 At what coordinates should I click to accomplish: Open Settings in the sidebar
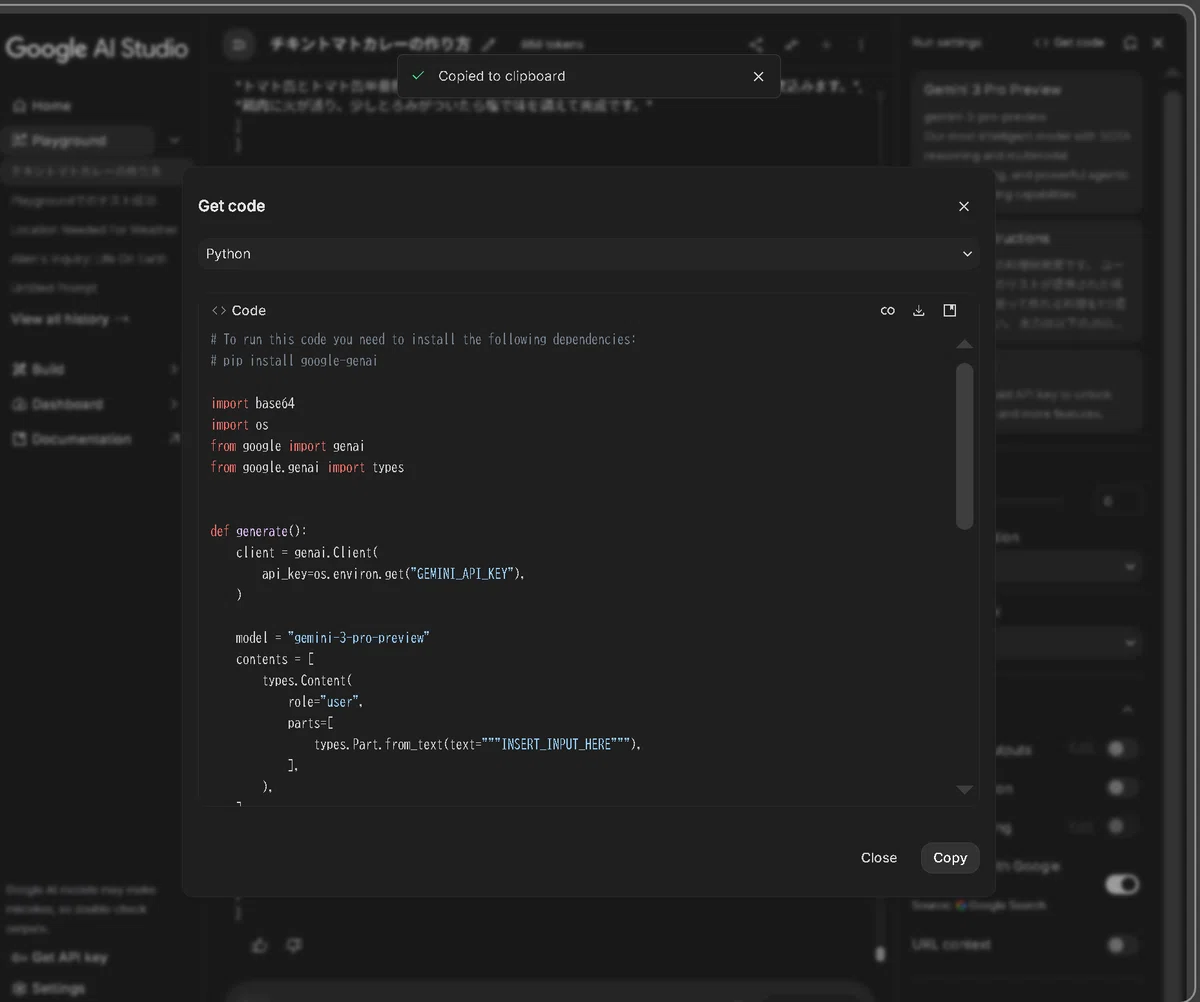coord(48,989)
